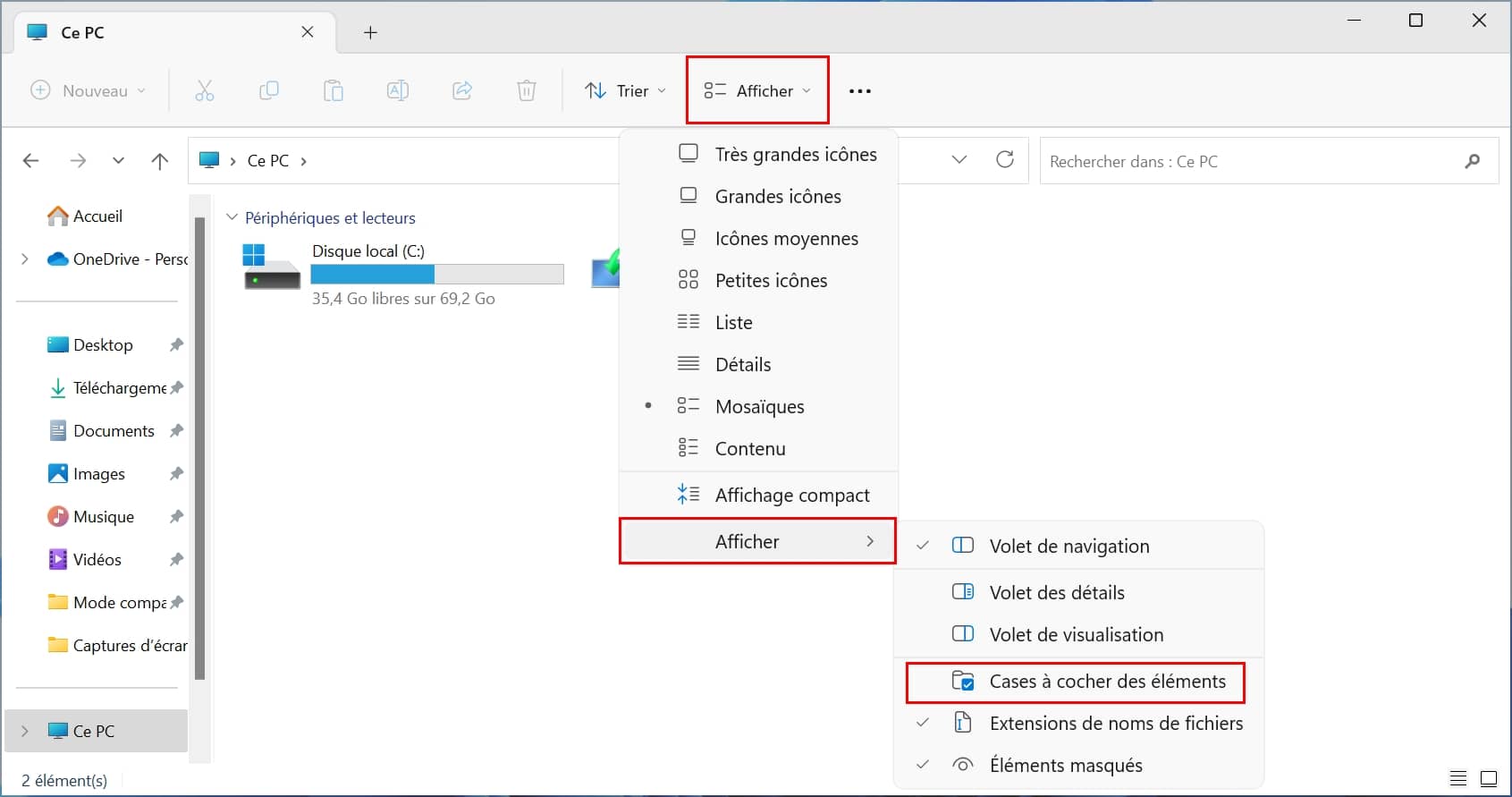Choose Très grandes icônes view
This screenshot has width=1512, height=797.
point(795,154)
